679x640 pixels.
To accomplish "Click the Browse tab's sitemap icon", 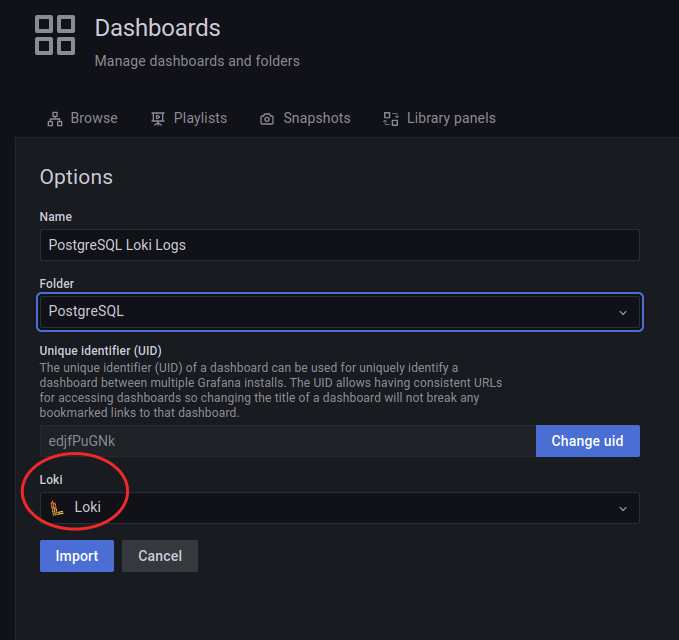I will (55, 119).
